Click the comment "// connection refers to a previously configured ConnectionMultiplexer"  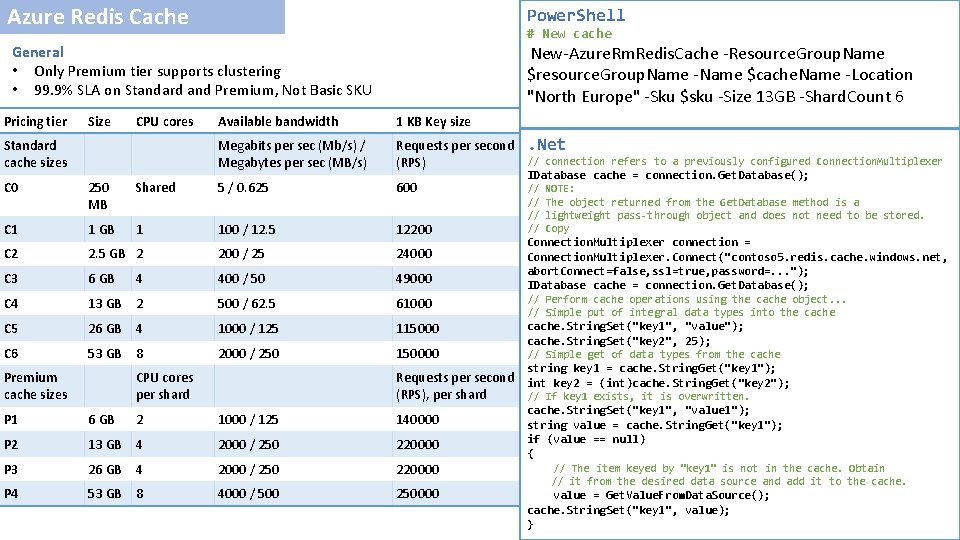click(x=735, y=161)
